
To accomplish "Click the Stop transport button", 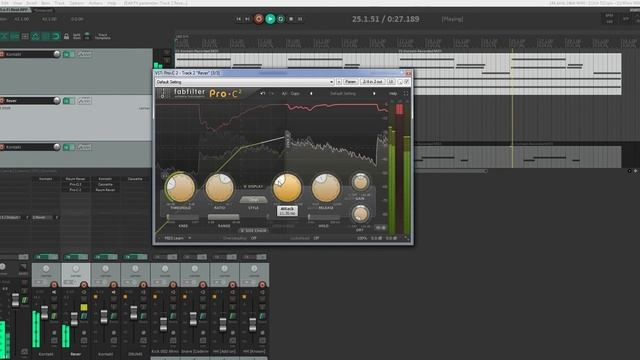I will pyautogui.click(x=291, y=19).
